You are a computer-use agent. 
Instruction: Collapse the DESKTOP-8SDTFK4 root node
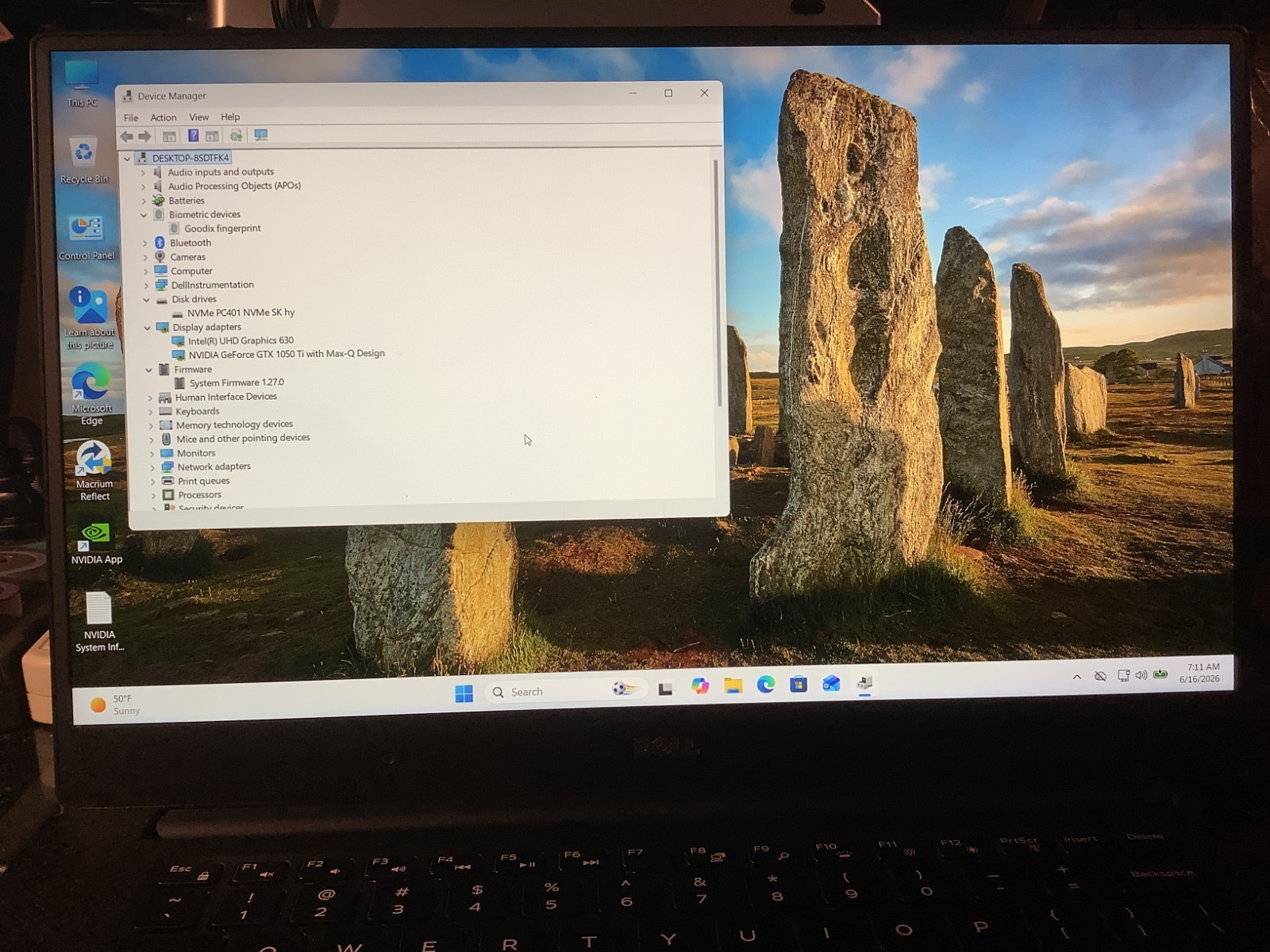click(127, 159)
